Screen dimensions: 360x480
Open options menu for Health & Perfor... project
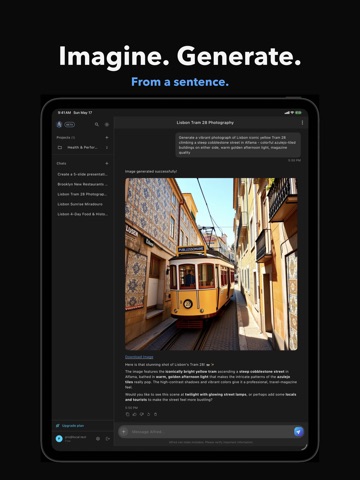[x=107, y=147]
